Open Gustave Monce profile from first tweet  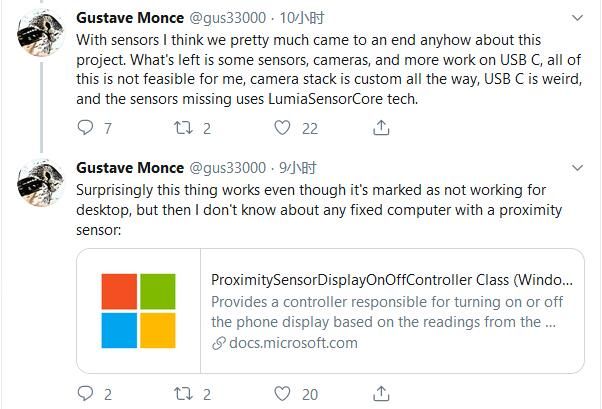coord(130,19)
